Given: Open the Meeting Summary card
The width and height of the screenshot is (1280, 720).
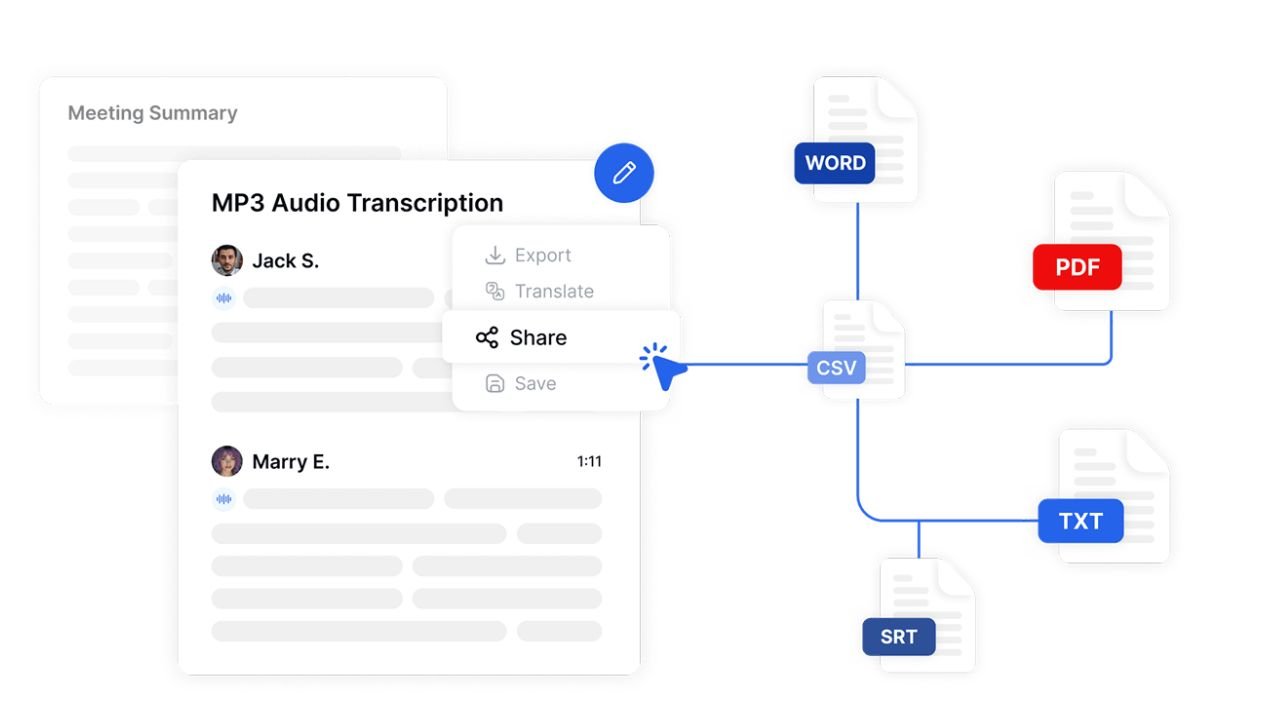Looking at the screenshot, I should (152, 113).
